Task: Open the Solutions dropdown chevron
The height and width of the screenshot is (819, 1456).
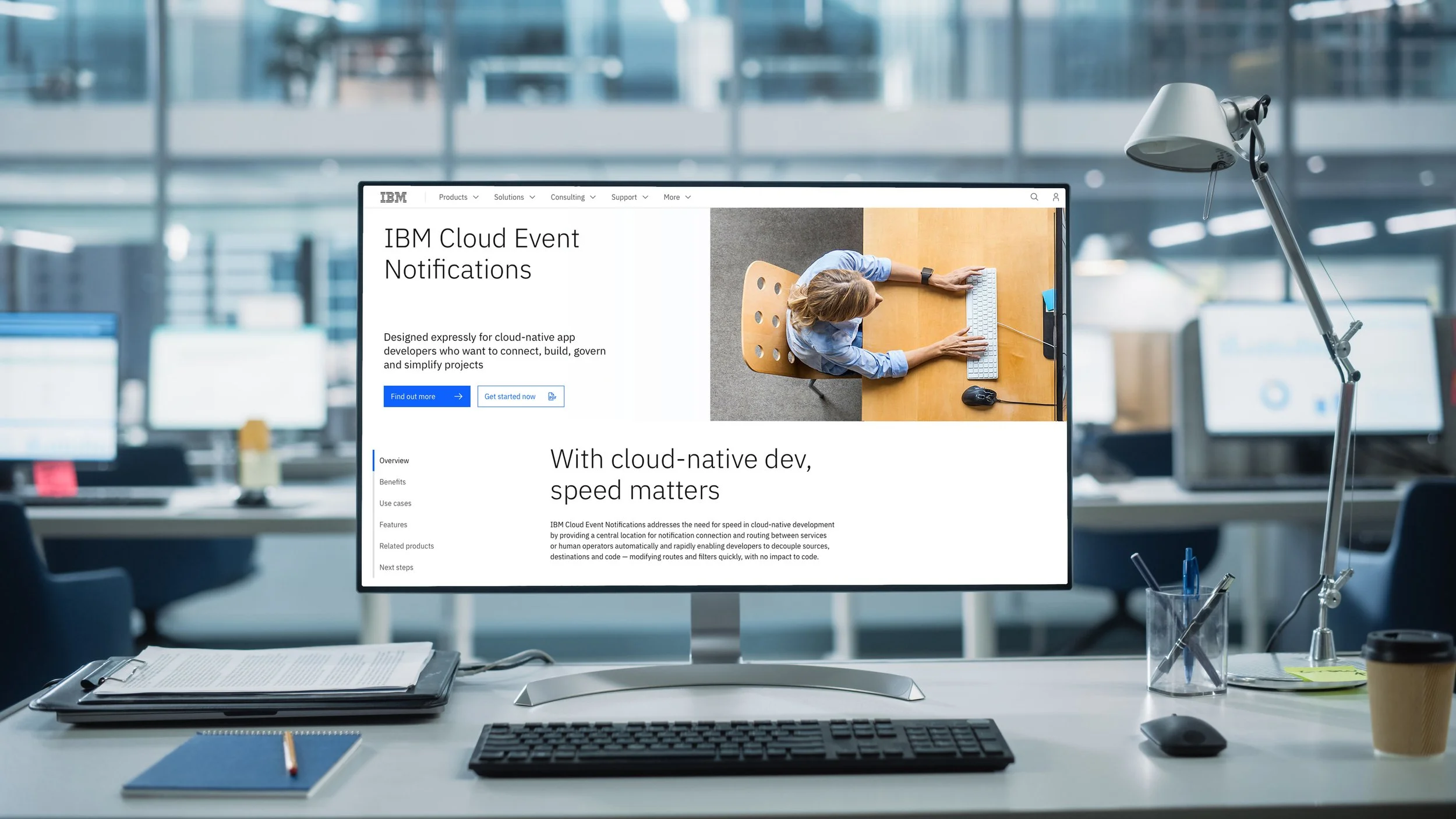Action: click(x=533, y=197)
